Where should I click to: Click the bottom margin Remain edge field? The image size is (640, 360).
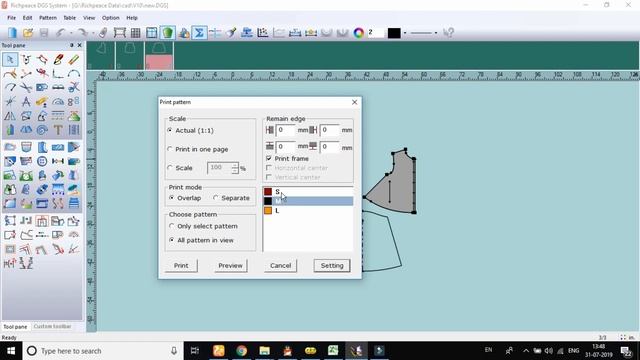(329, 147)
